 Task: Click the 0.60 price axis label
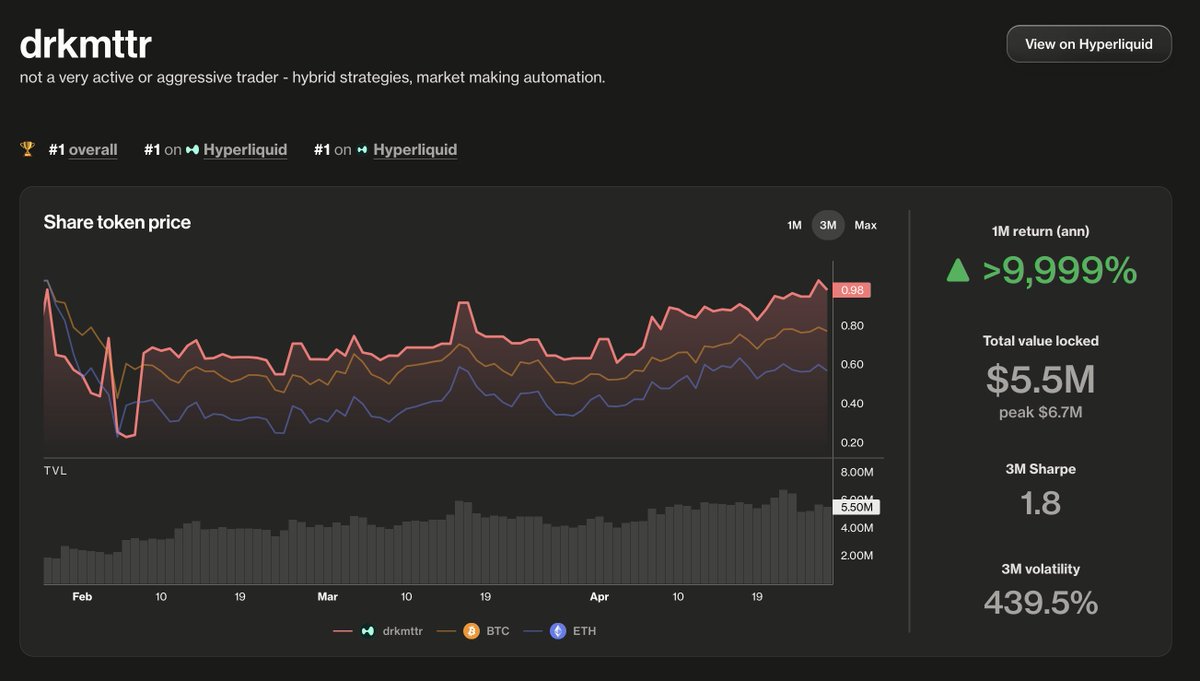click(852, 365)
